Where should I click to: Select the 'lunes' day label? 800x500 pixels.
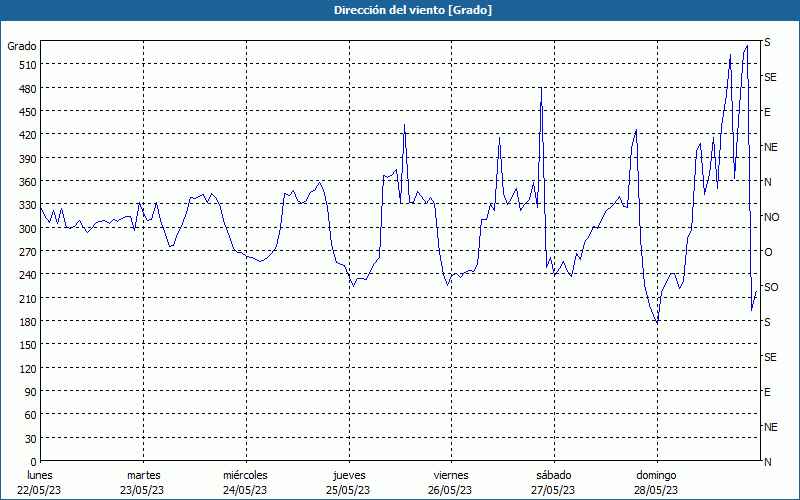pyautogui.click(x=40, y=476)
